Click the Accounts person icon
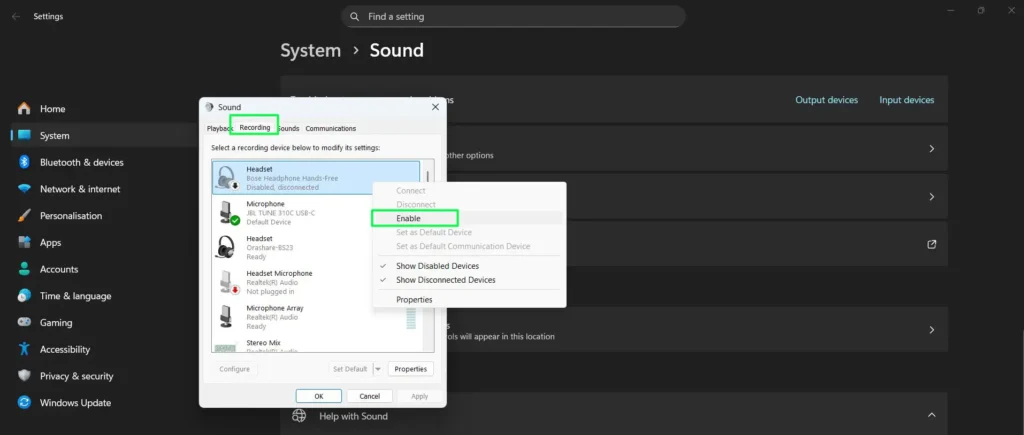1024x435 pixels. click(x=24, y=269)
